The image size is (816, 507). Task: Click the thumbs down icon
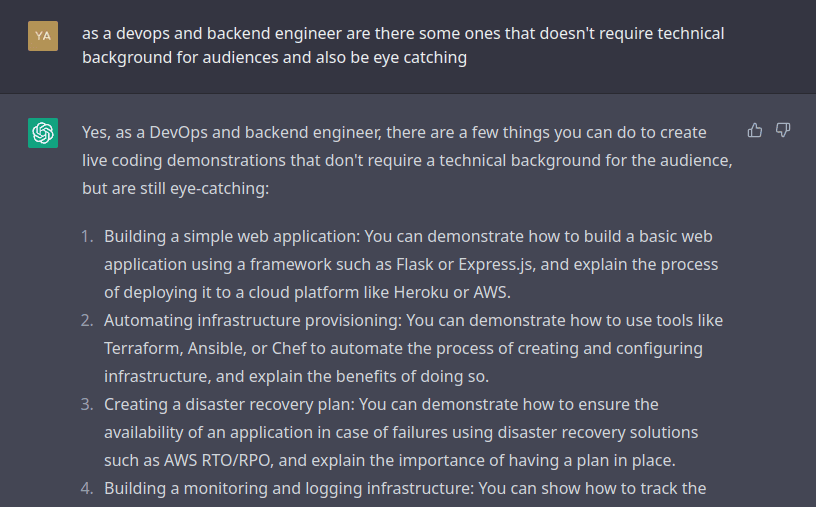783,130
